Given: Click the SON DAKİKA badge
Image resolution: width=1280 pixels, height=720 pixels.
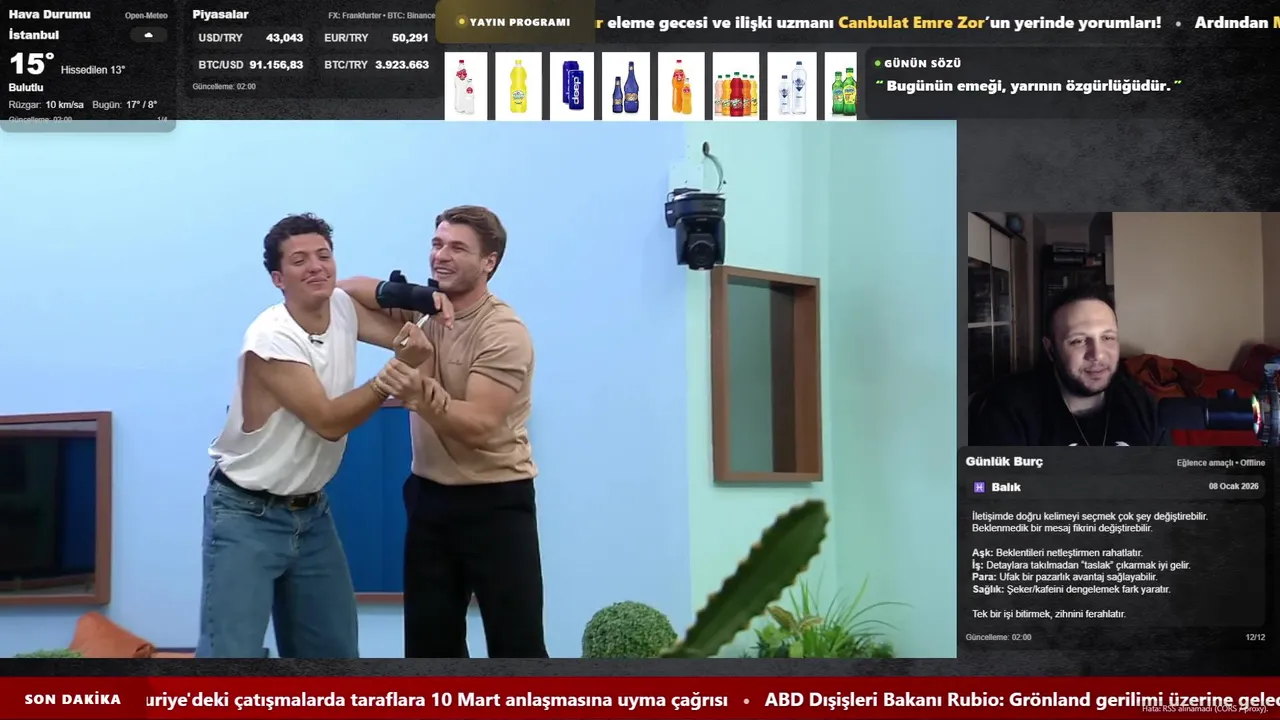Looking at the screenshot, I should coord(73,700).
